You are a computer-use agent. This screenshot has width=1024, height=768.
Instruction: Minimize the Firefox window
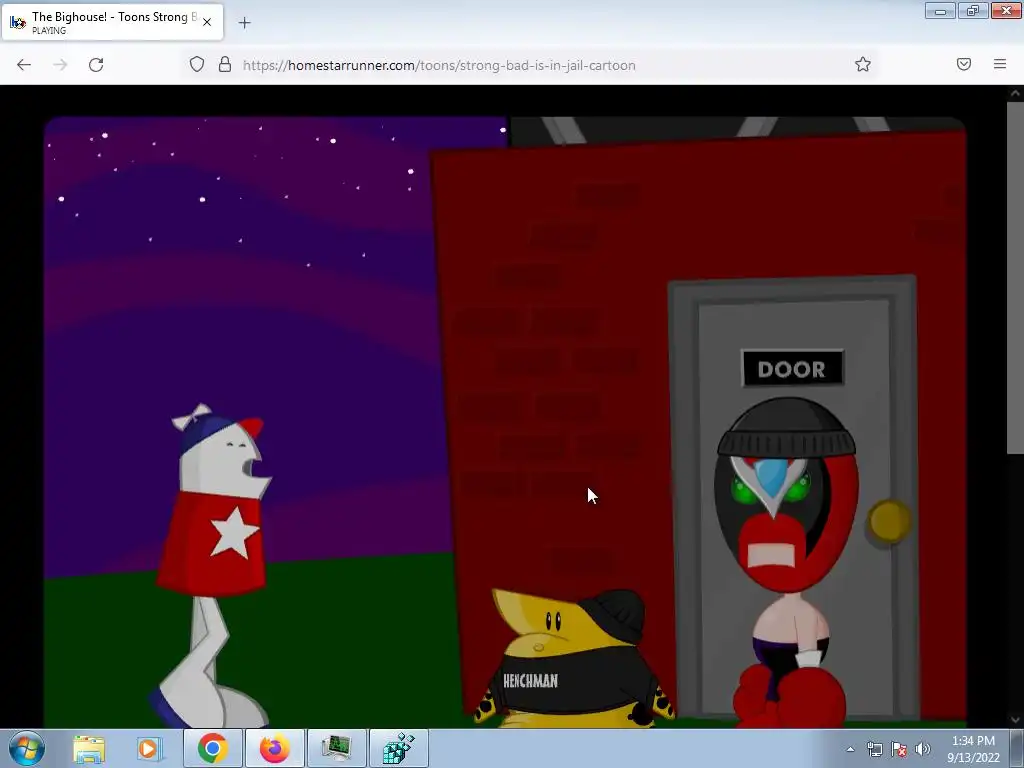click(940, 10)
